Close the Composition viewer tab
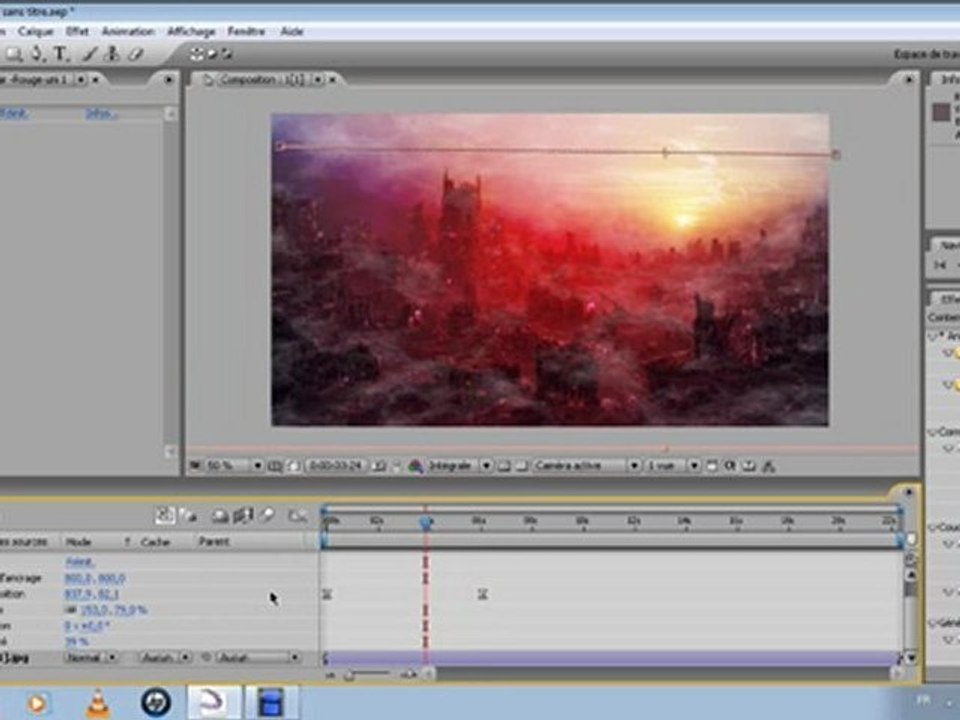Image resolution: width=960 pixels, height=720 pixels. click(x=332, y=80)
